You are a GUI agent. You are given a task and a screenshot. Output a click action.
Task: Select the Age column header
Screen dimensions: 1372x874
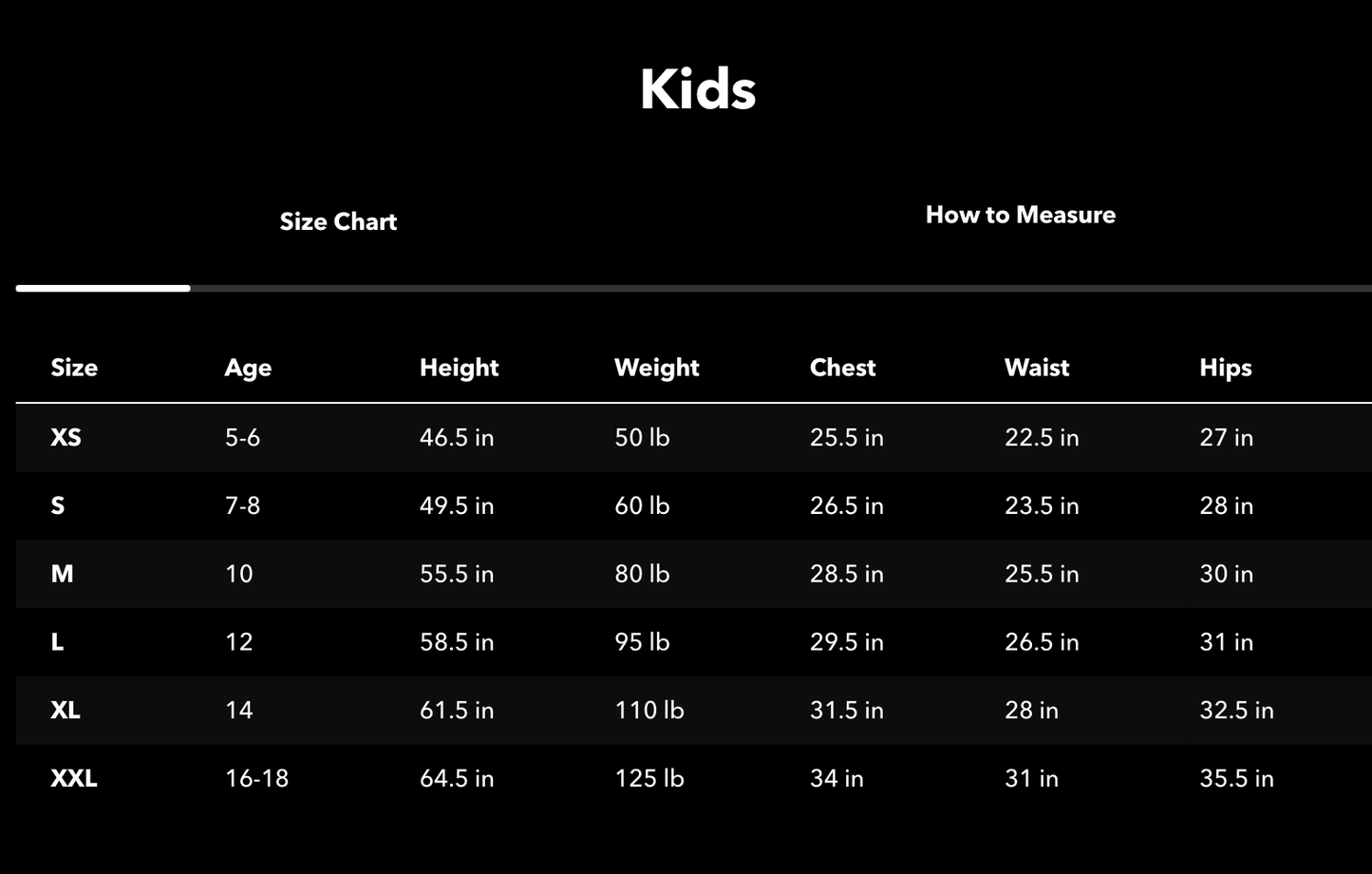tap(248, 368)
